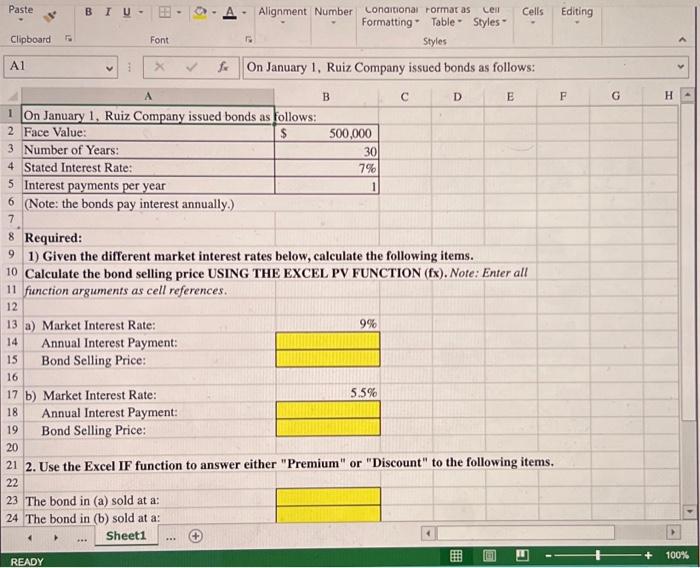Expand the Name Box dropdown
This screenshot has width=700, height=568.
click(x=109, y=68)
